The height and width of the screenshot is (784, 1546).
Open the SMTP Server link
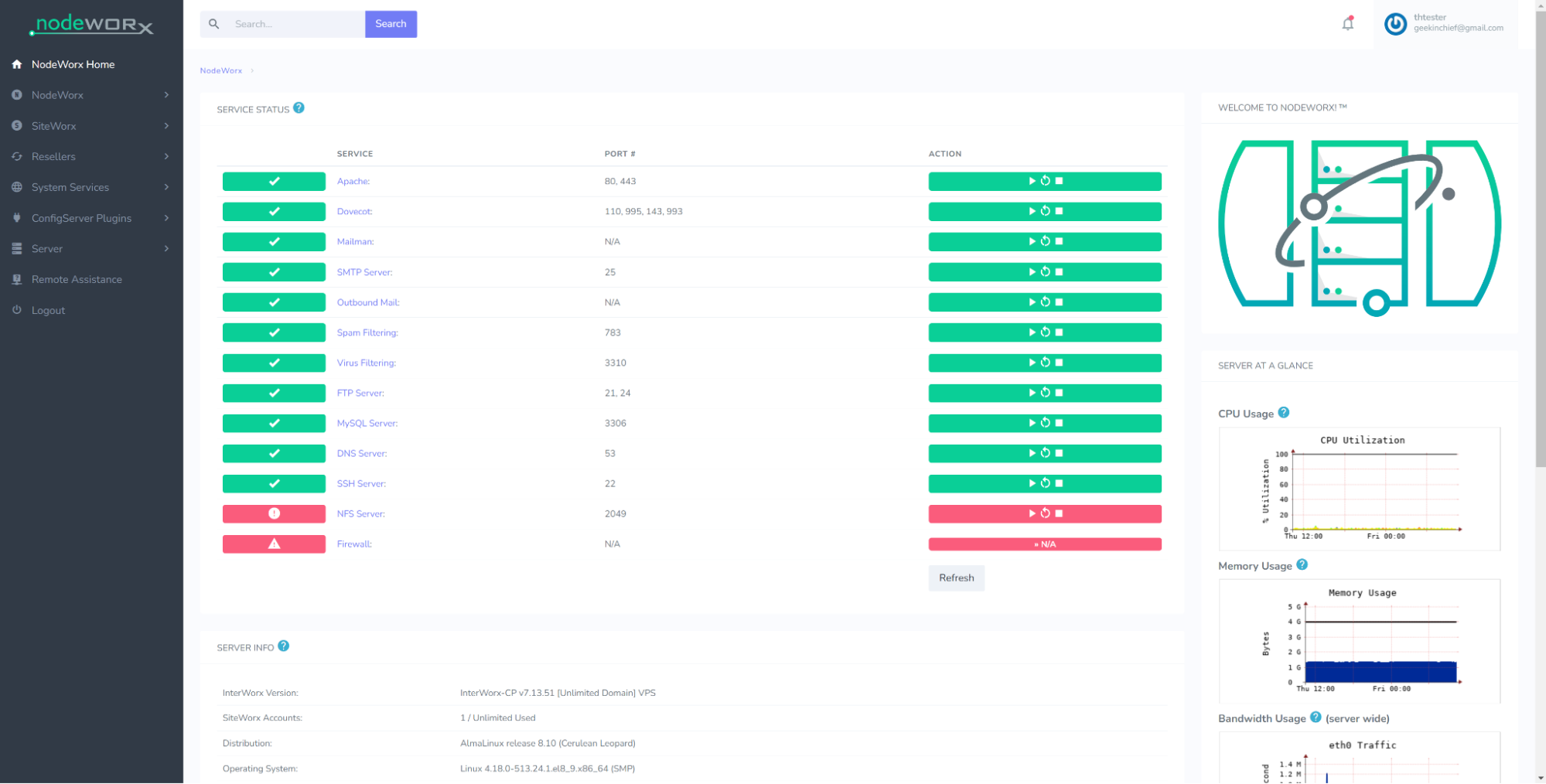[x=365, y=272]
